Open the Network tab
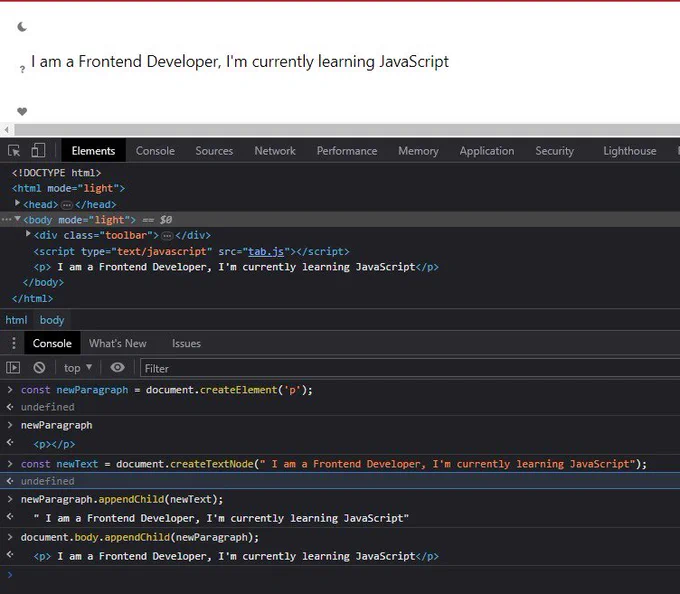 (275, 151)
